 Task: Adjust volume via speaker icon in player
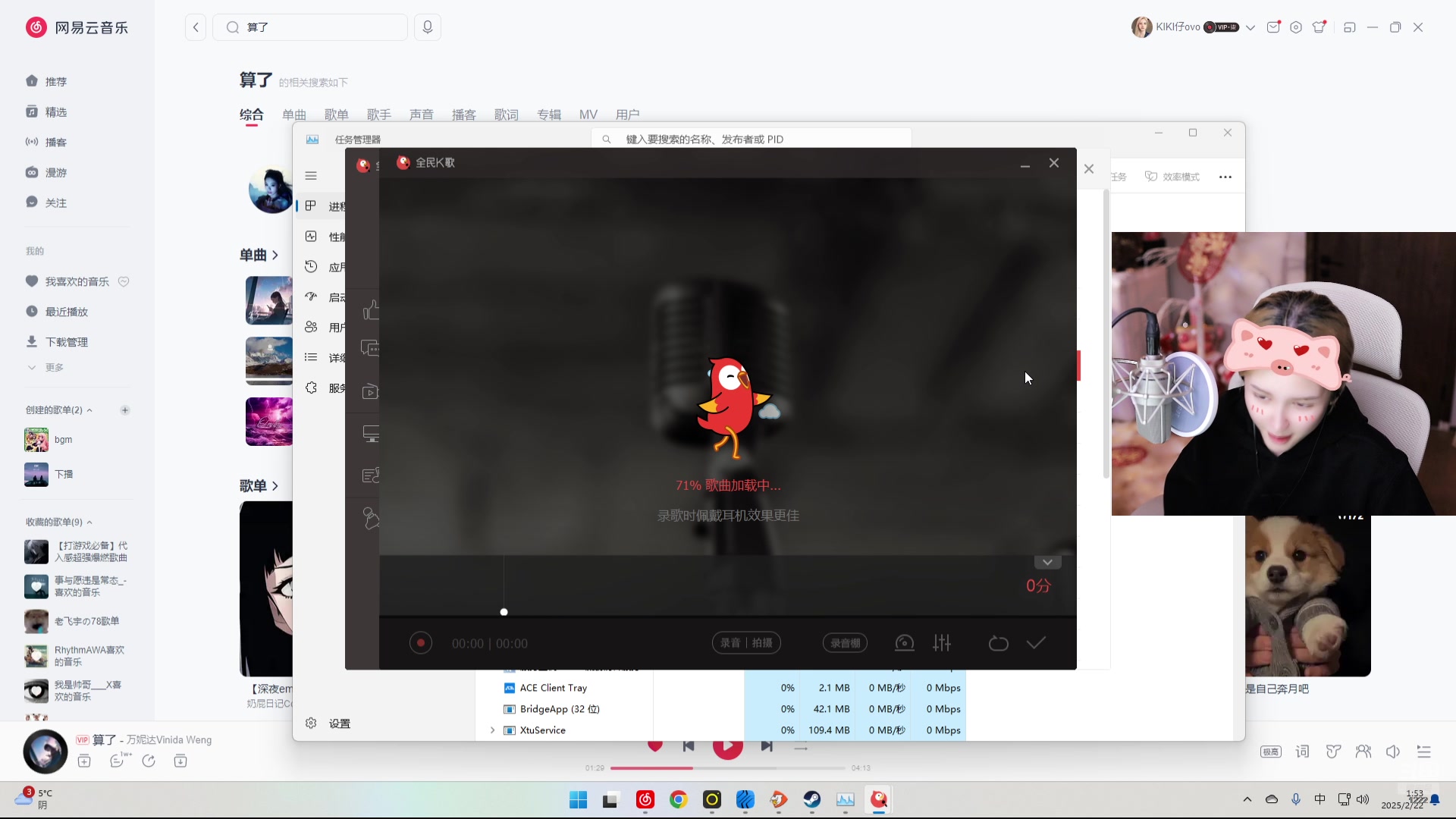click(1393, 752)
